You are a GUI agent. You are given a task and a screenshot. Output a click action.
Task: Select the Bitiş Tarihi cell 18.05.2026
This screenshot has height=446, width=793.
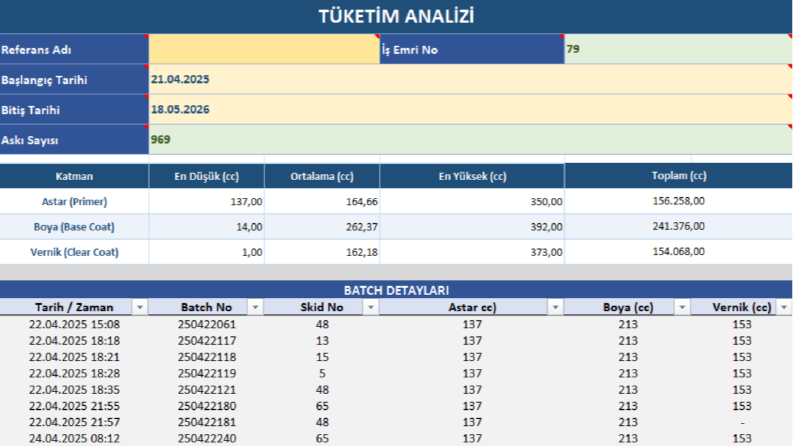(470, 110)
